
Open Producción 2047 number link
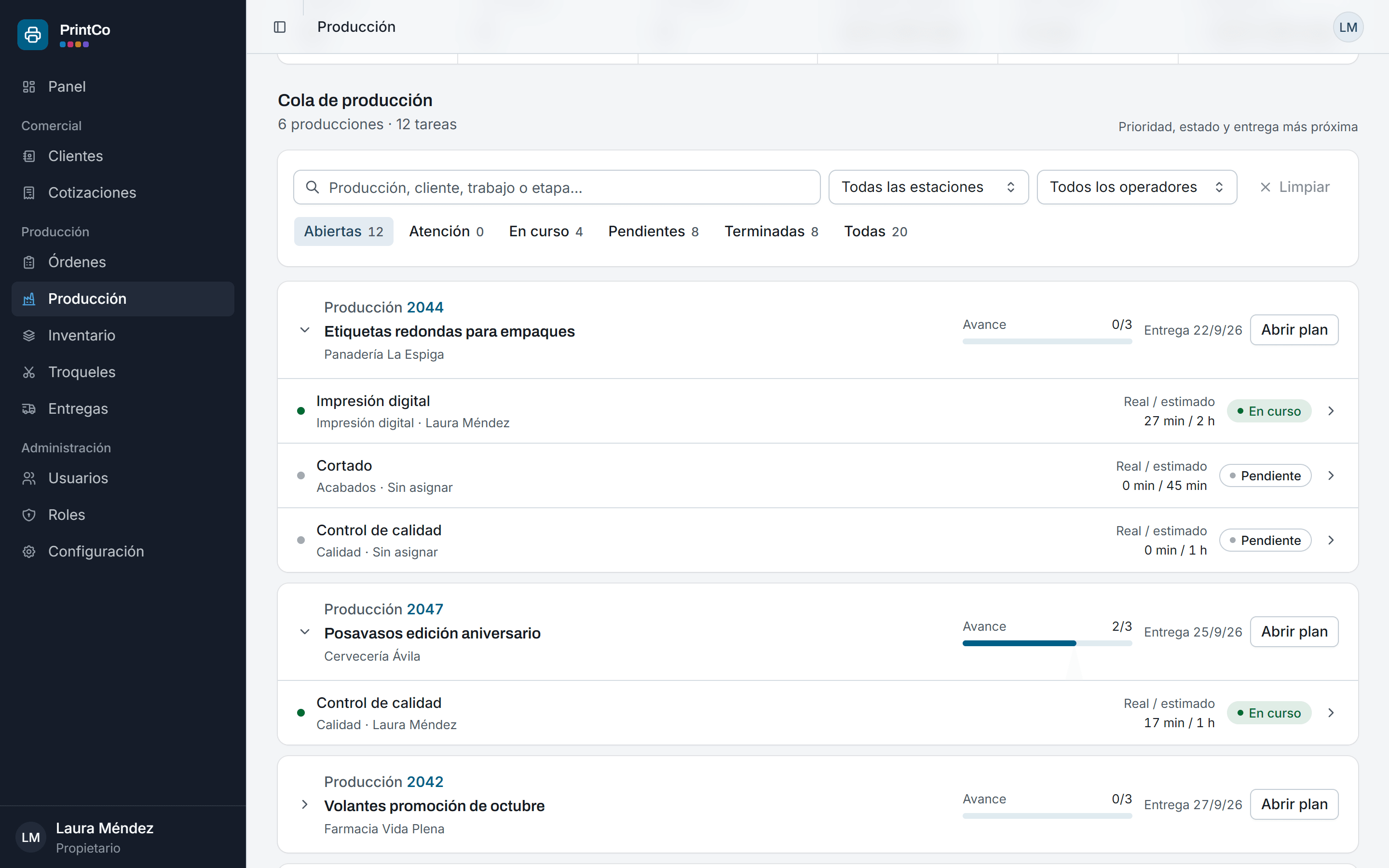tap(425, 610)
